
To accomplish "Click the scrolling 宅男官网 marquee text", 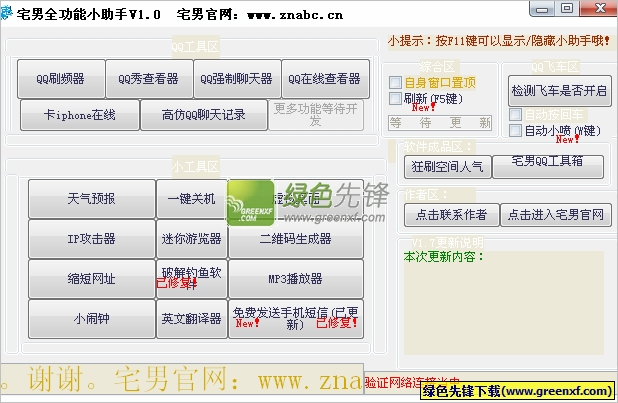I will [181, 379].
